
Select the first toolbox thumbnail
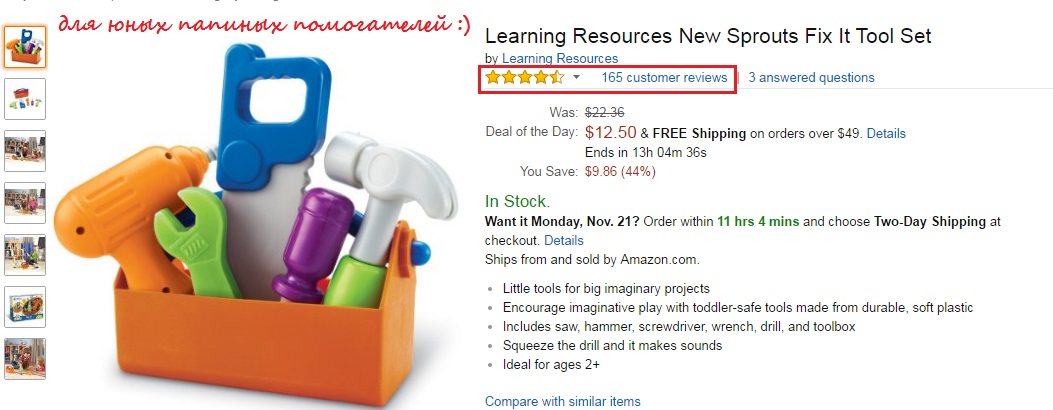coord(25,47)
